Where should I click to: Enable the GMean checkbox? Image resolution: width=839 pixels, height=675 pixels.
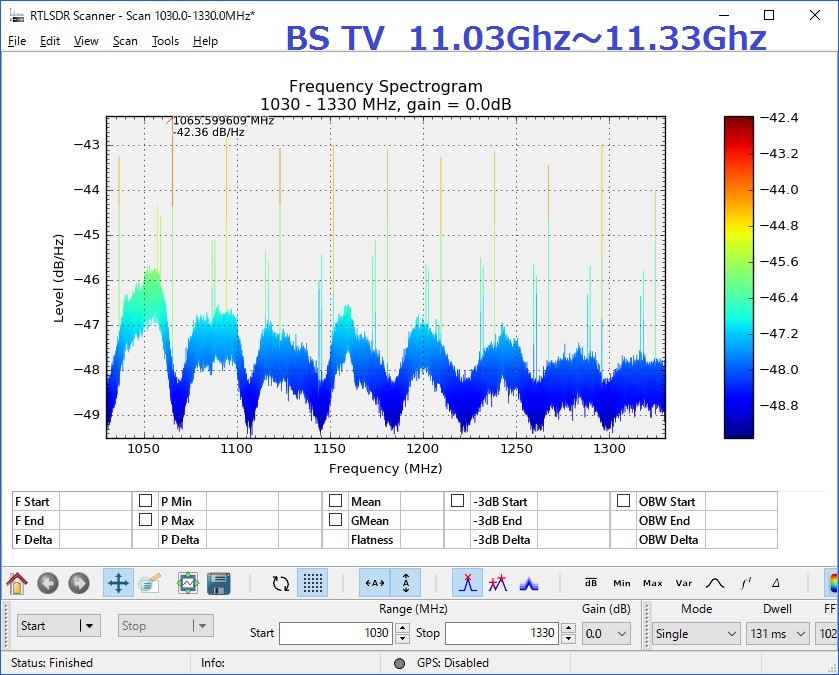(335, 519)
